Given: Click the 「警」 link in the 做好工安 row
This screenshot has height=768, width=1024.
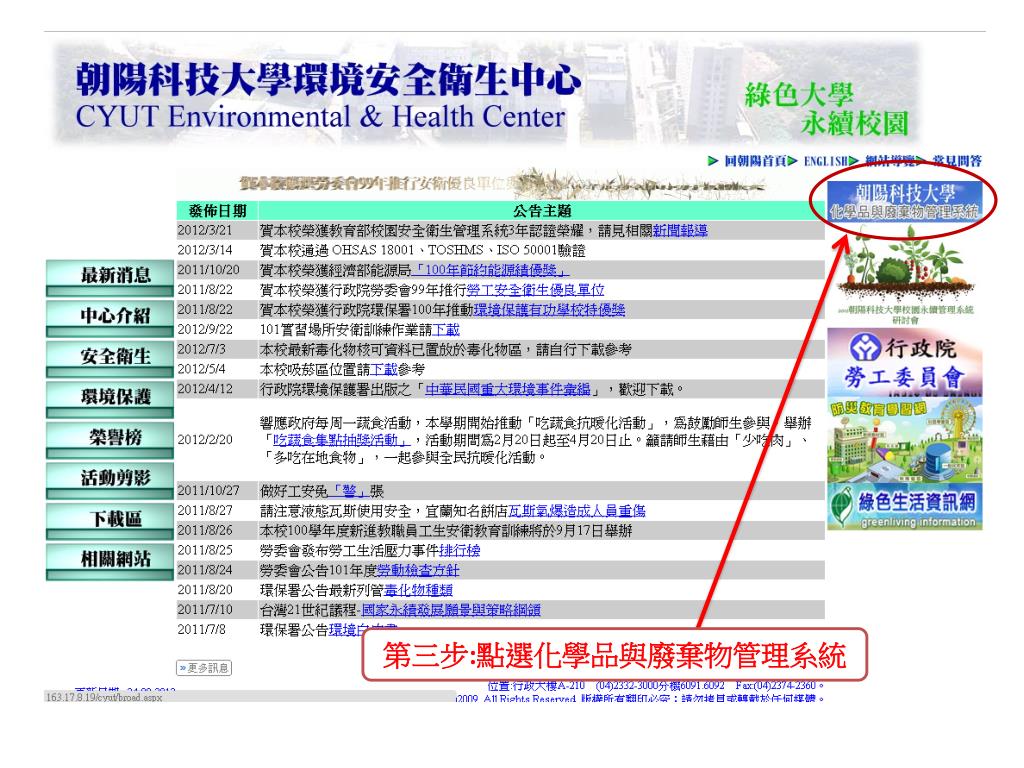Looking at the screenshot, I should [x=349, y=491].
